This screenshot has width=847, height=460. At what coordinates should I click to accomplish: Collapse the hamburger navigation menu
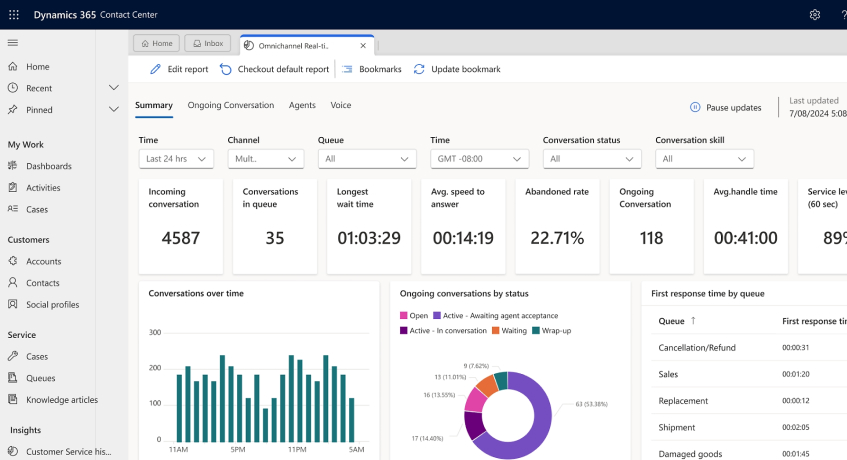coord(13,42)
